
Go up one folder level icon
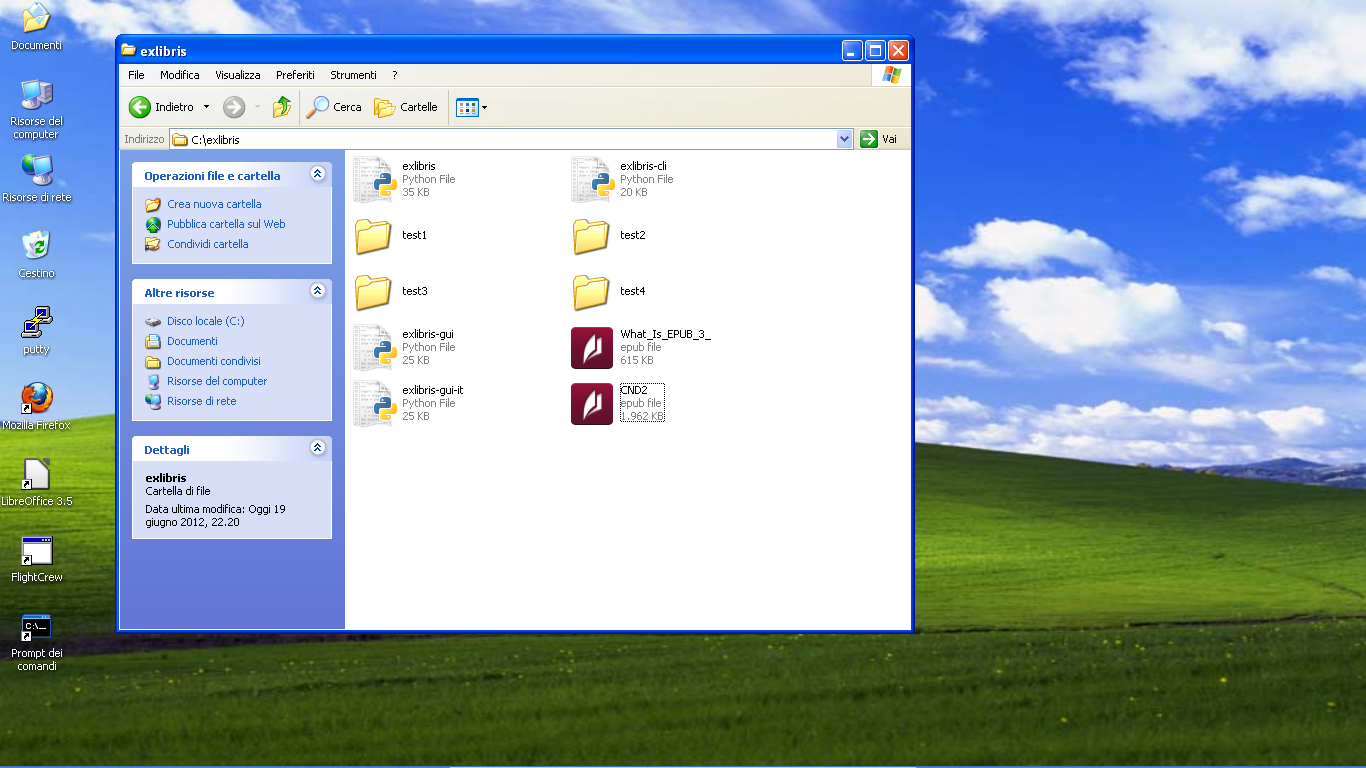(282, 107)
